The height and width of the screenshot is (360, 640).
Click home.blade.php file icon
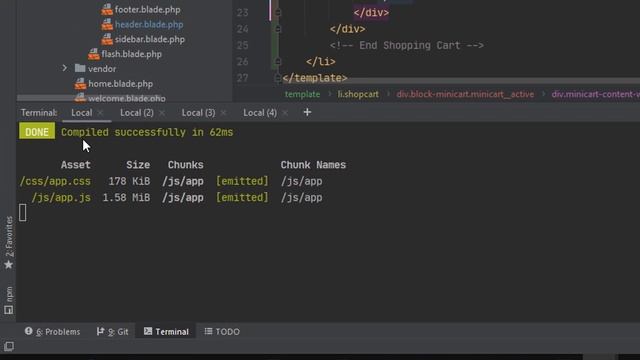coord(80,84)
